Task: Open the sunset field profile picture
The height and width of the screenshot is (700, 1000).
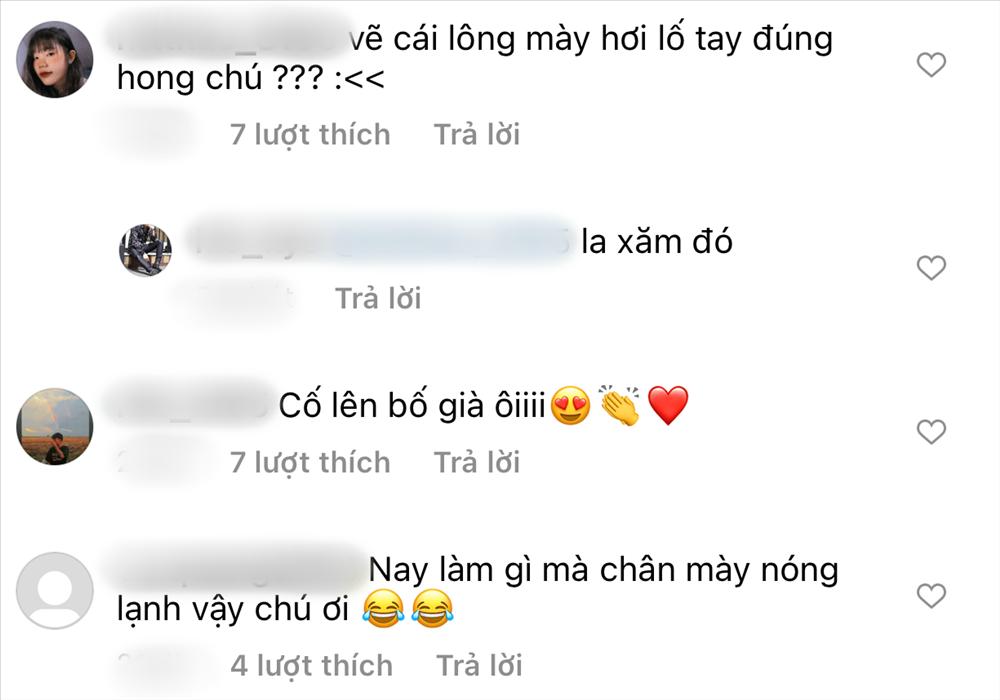Action: (x=55, y=427)
